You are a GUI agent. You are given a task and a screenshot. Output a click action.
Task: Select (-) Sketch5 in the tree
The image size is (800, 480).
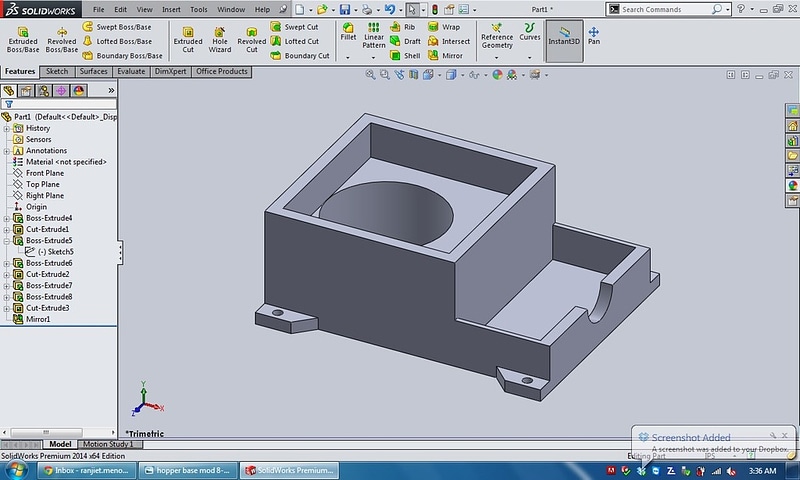(49, 252)
